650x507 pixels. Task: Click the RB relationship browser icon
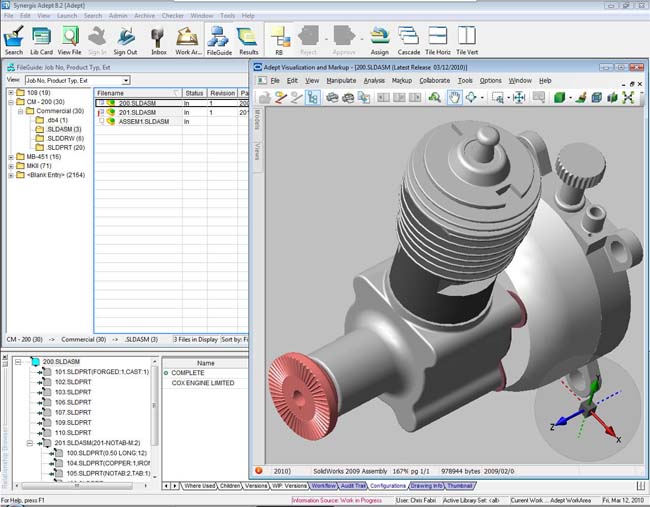coord(280,40)
